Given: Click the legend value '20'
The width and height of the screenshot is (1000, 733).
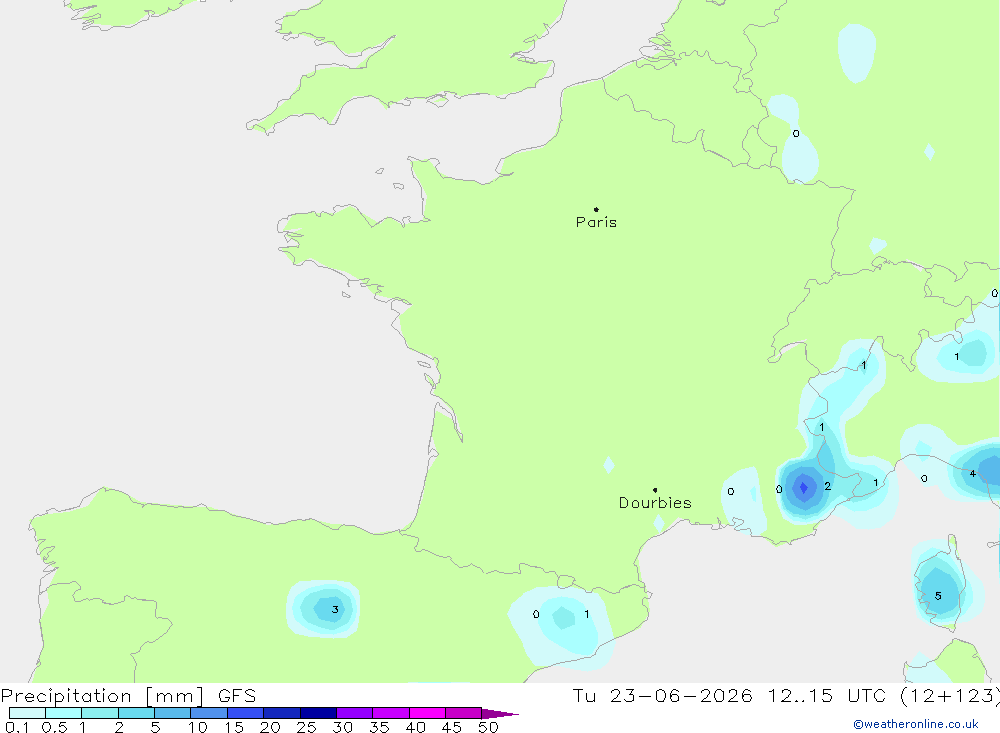Looking at the screenshot, I should point(270,727).
